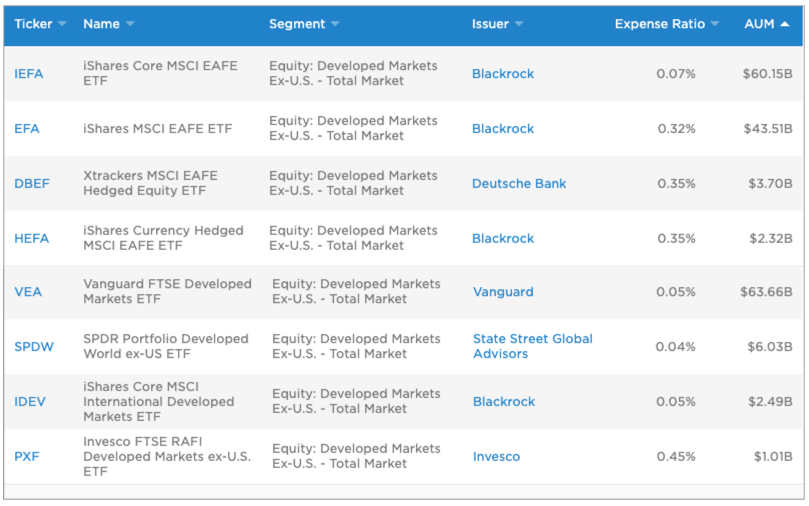The height and width of the screenshot is (506, 809).
Task: Select the 0.04% expense ratio value
Action: click(x=675, y=347)
